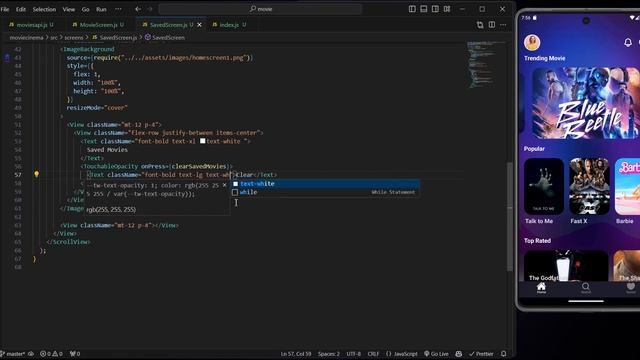Click the bookmark marker at line 43
The width and height of the screenshot is (640, 360).
[7, 58]
